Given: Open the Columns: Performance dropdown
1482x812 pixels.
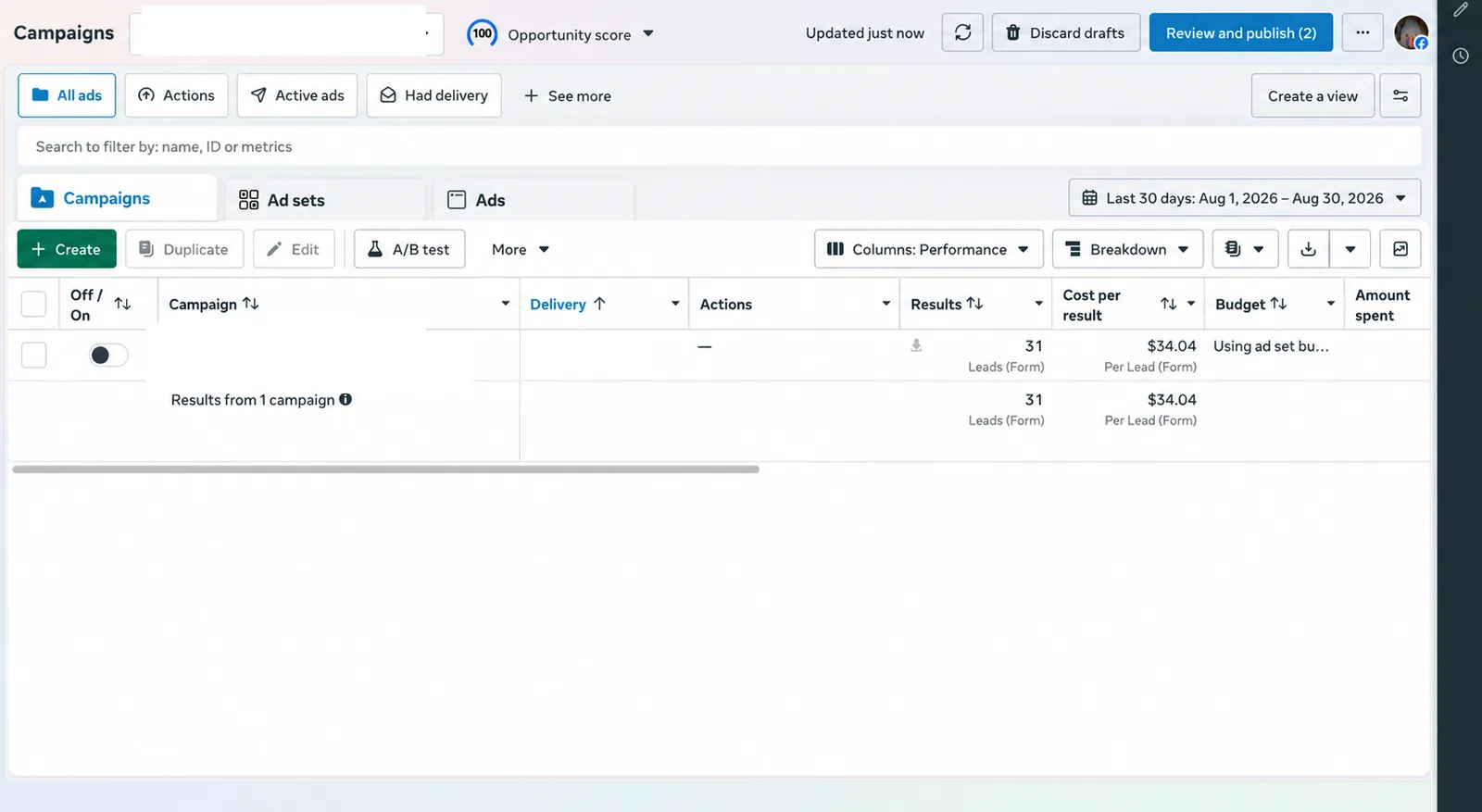Looking at the screenshot, I should 928,249.
